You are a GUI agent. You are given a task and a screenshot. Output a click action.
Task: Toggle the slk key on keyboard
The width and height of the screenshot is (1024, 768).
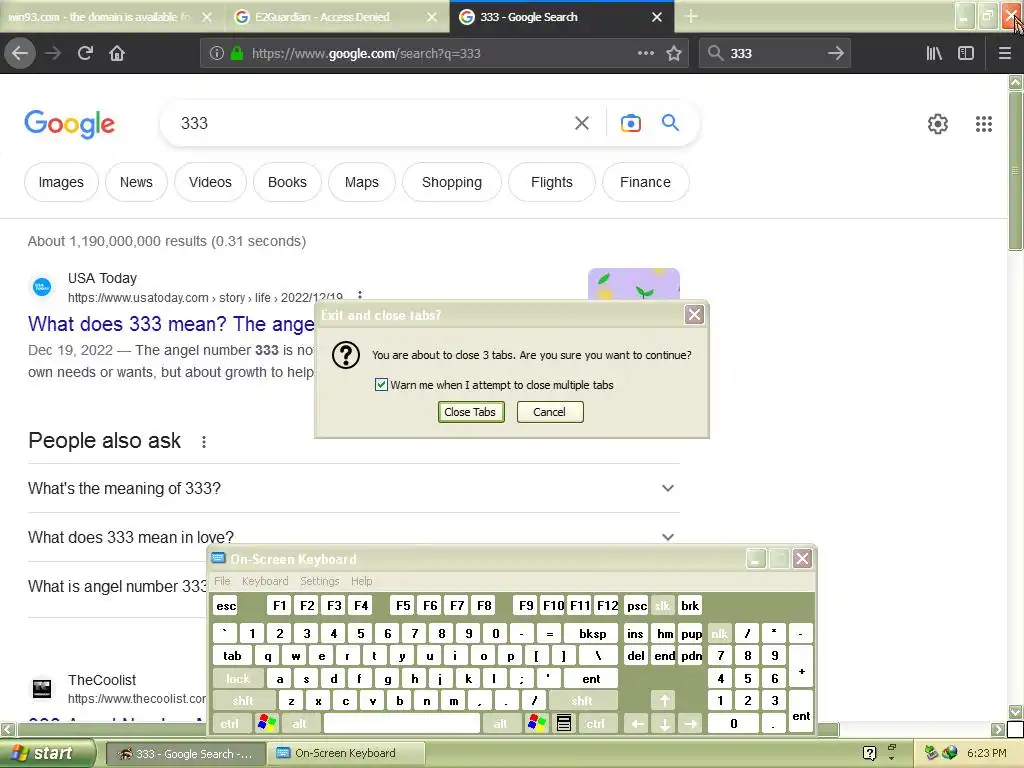(662, 605)
